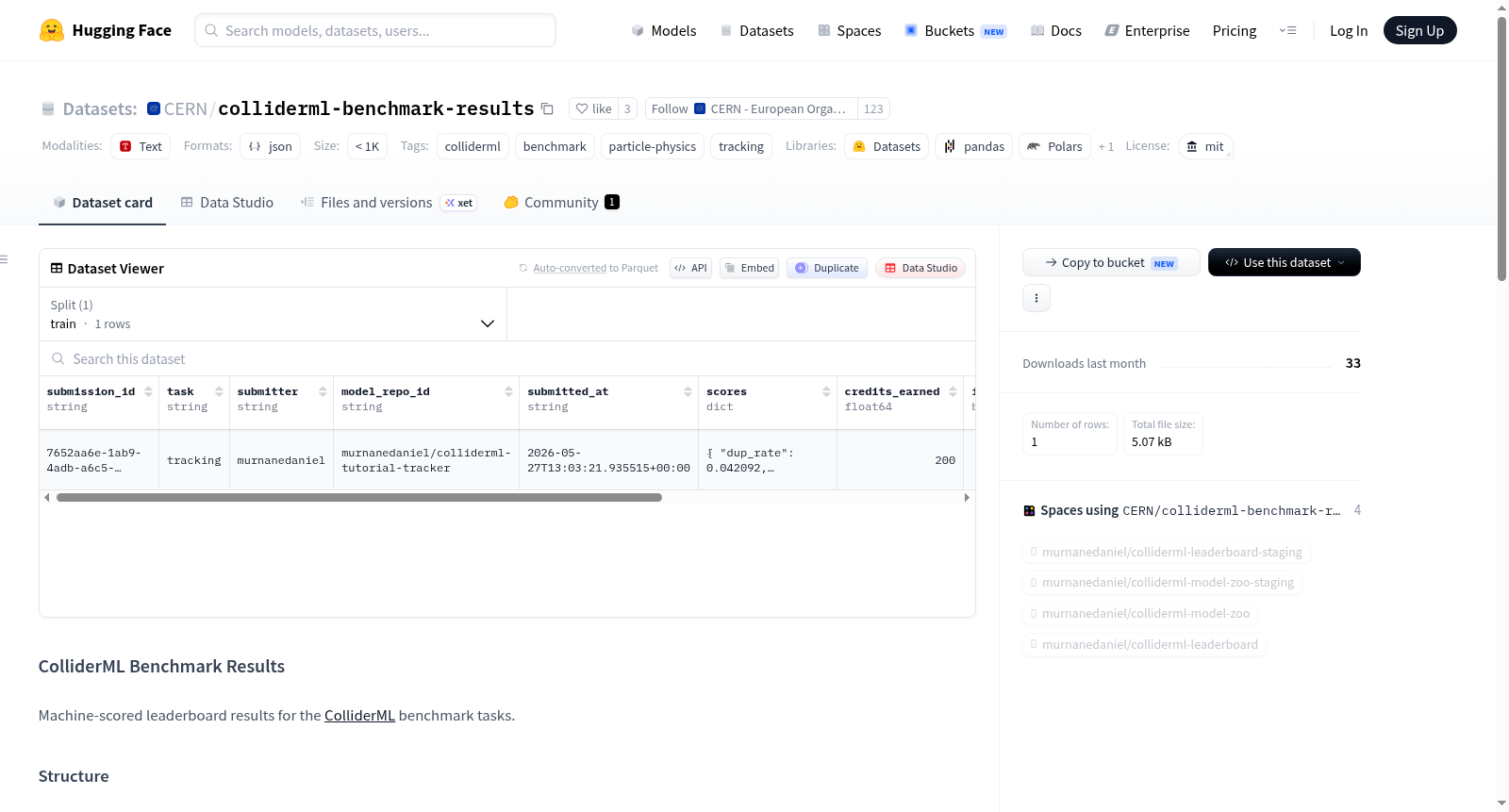The height and width of the screenshot is (812, 1509).
Task: Click the benchmark tag
Action: pos(555,146)
